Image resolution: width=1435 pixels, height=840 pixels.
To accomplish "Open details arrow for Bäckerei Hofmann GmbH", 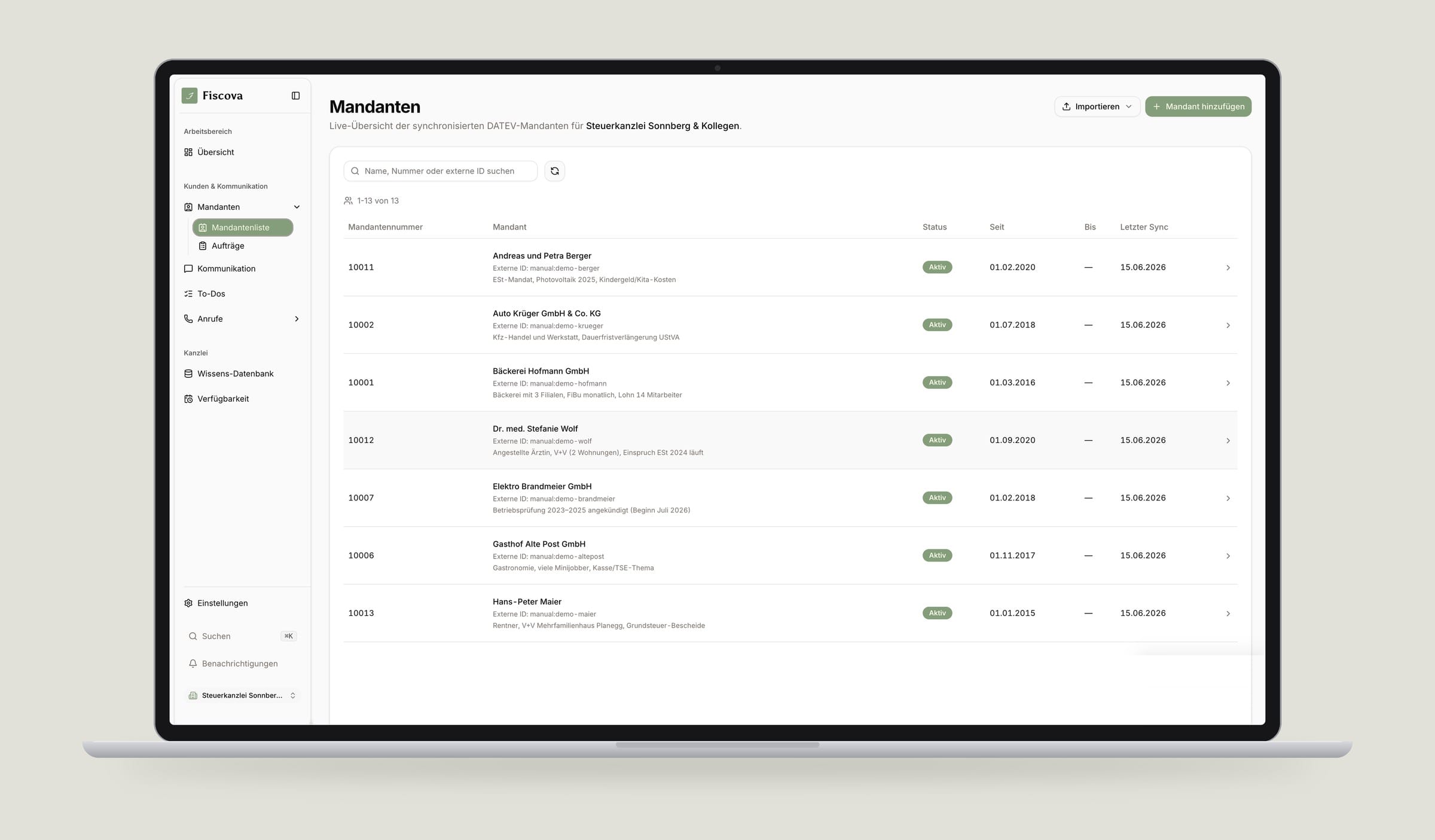I will (x=1228, y=383).
